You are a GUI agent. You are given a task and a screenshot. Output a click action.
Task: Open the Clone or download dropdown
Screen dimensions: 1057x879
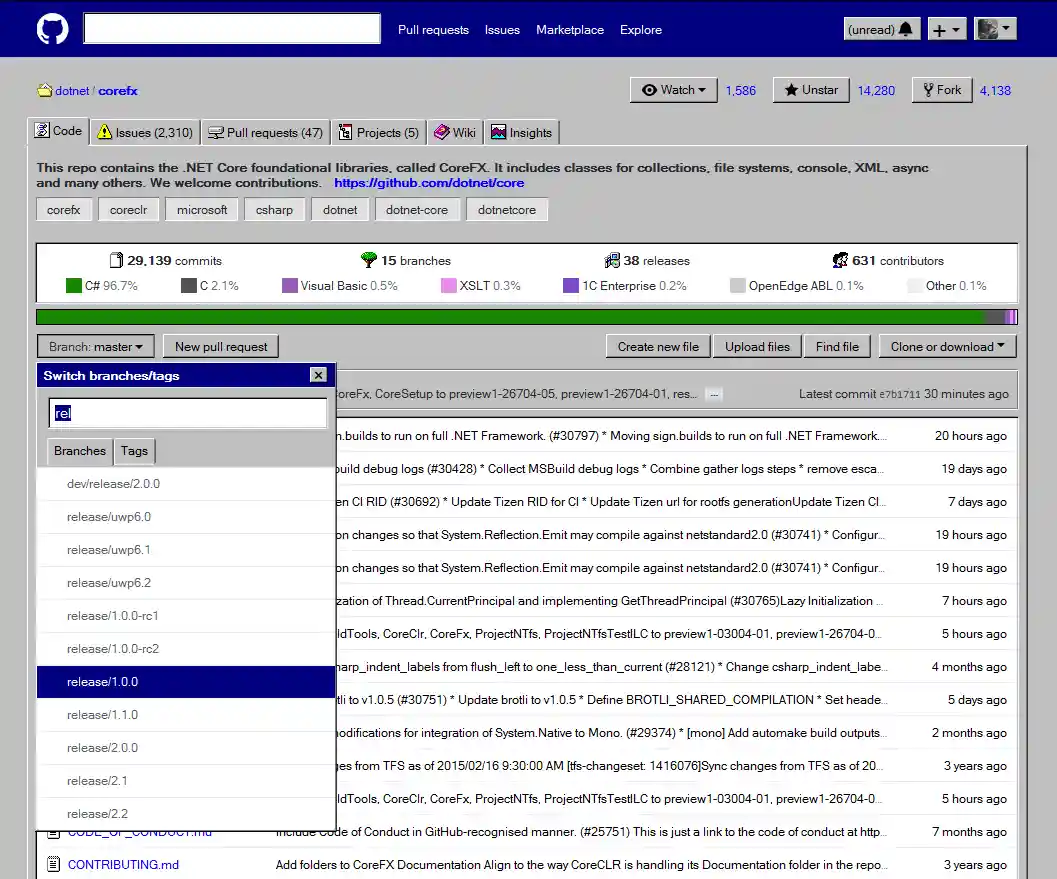(947, 345)
